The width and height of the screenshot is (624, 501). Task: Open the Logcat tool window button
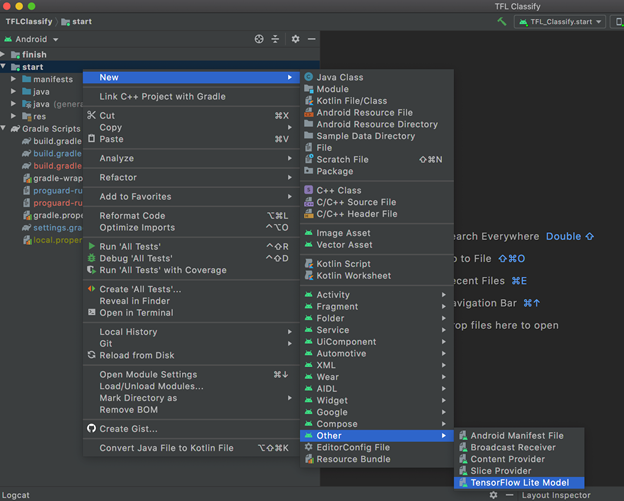click(x=17, y=495)
